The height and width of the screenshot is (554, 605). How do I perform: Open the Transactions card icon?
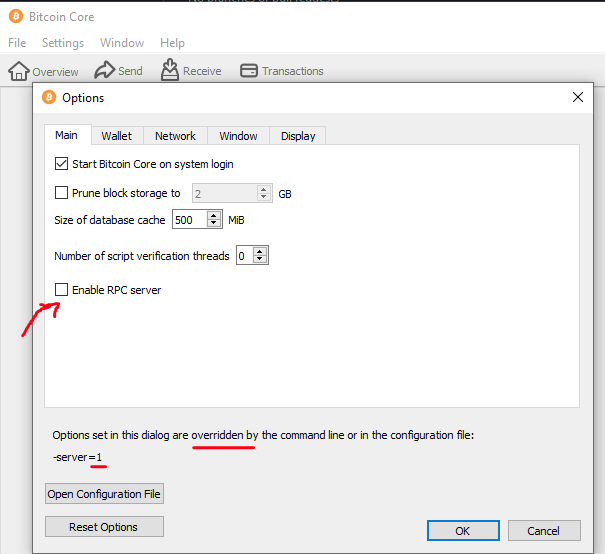coord(249,71)
